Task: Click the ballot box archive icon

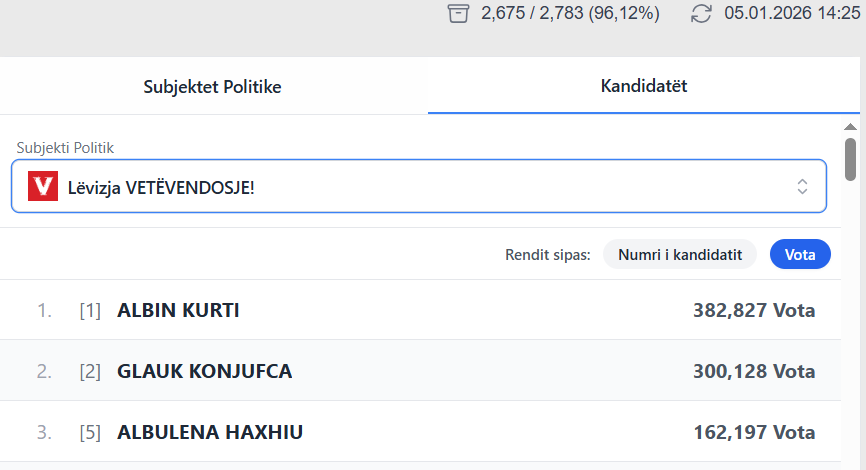Action: point(458,14)
